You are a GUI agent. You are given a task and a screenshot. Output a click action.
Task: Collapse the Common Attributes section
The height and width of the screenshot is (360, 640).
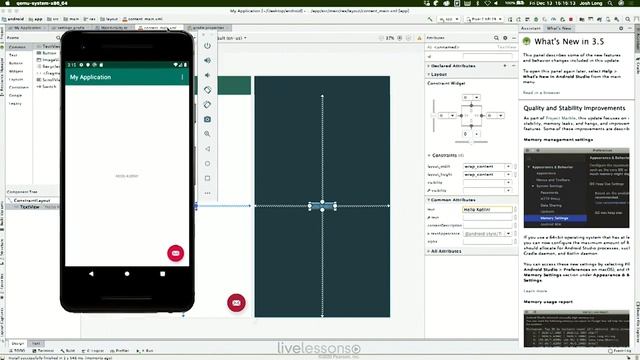429,200
